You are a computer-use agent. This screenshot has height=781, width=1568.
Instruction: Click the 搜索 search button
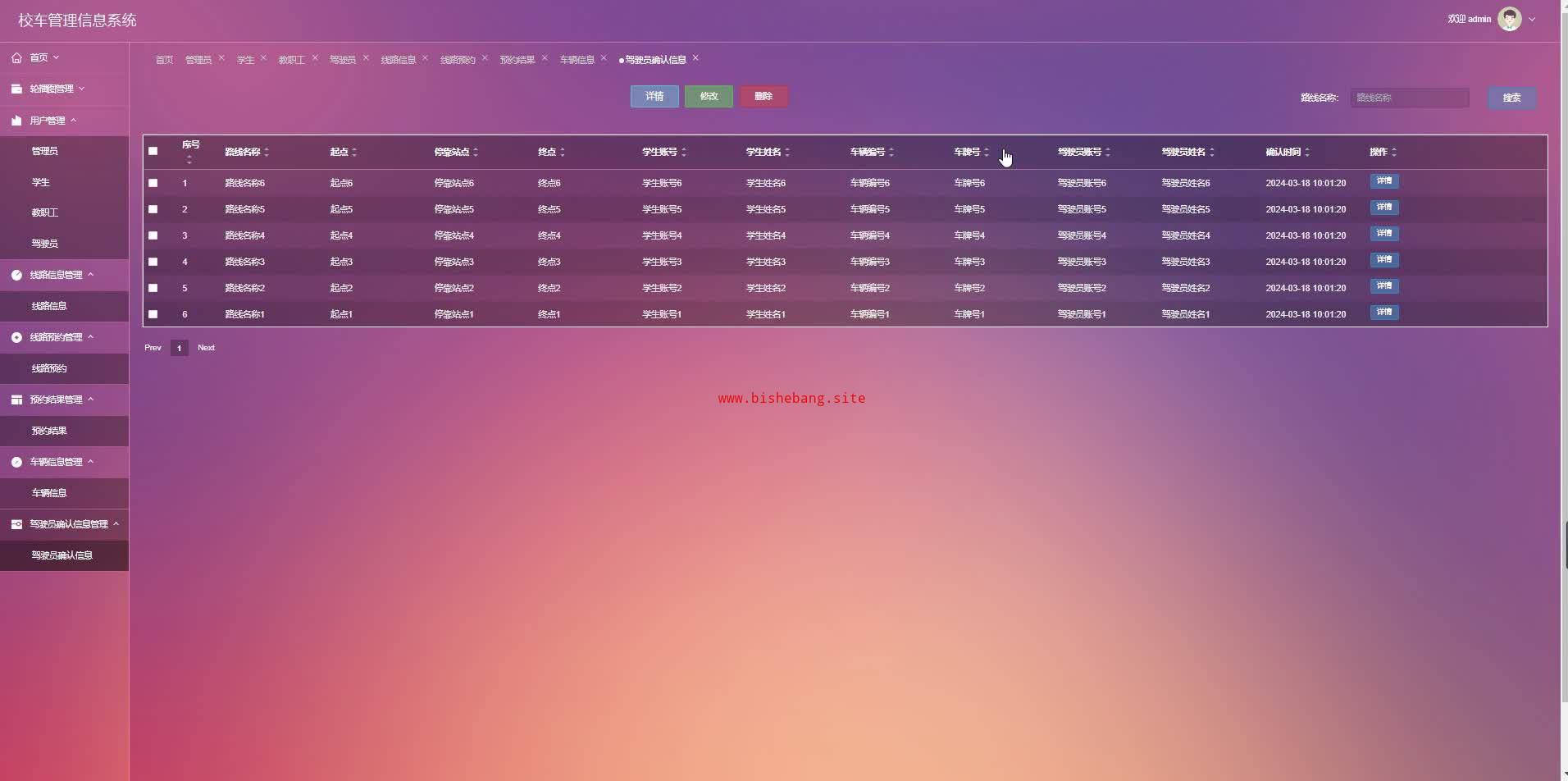coord(1511,98)
